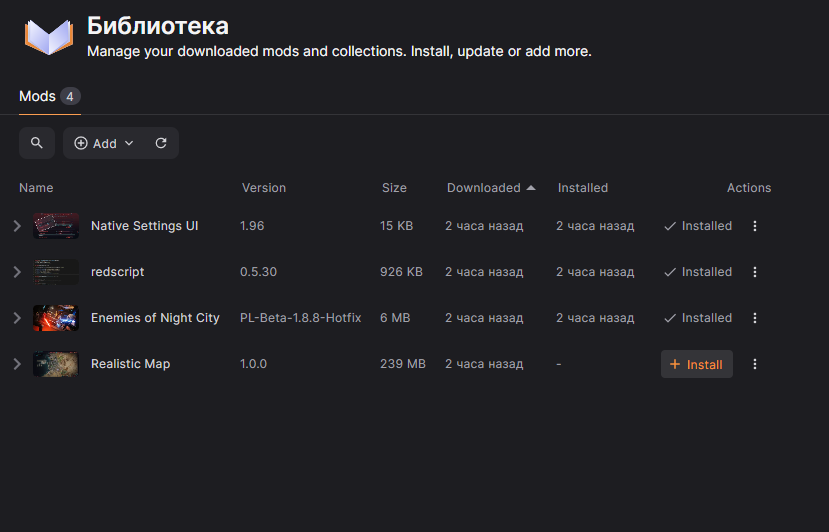Sort mods by the Name column
This screenshot has height=532, width=829.
click(x=36, y=188)
